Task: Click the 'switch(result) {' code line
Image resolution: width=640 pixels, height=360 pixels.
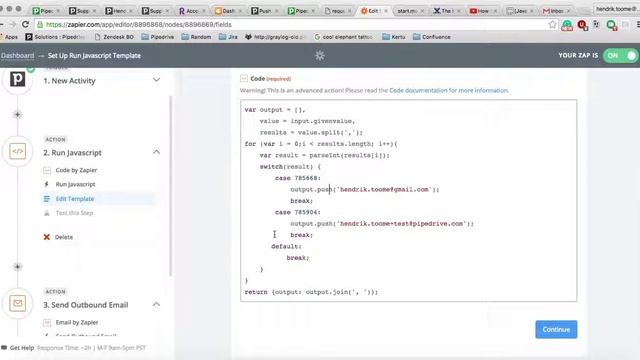Action: click(290, 167)
